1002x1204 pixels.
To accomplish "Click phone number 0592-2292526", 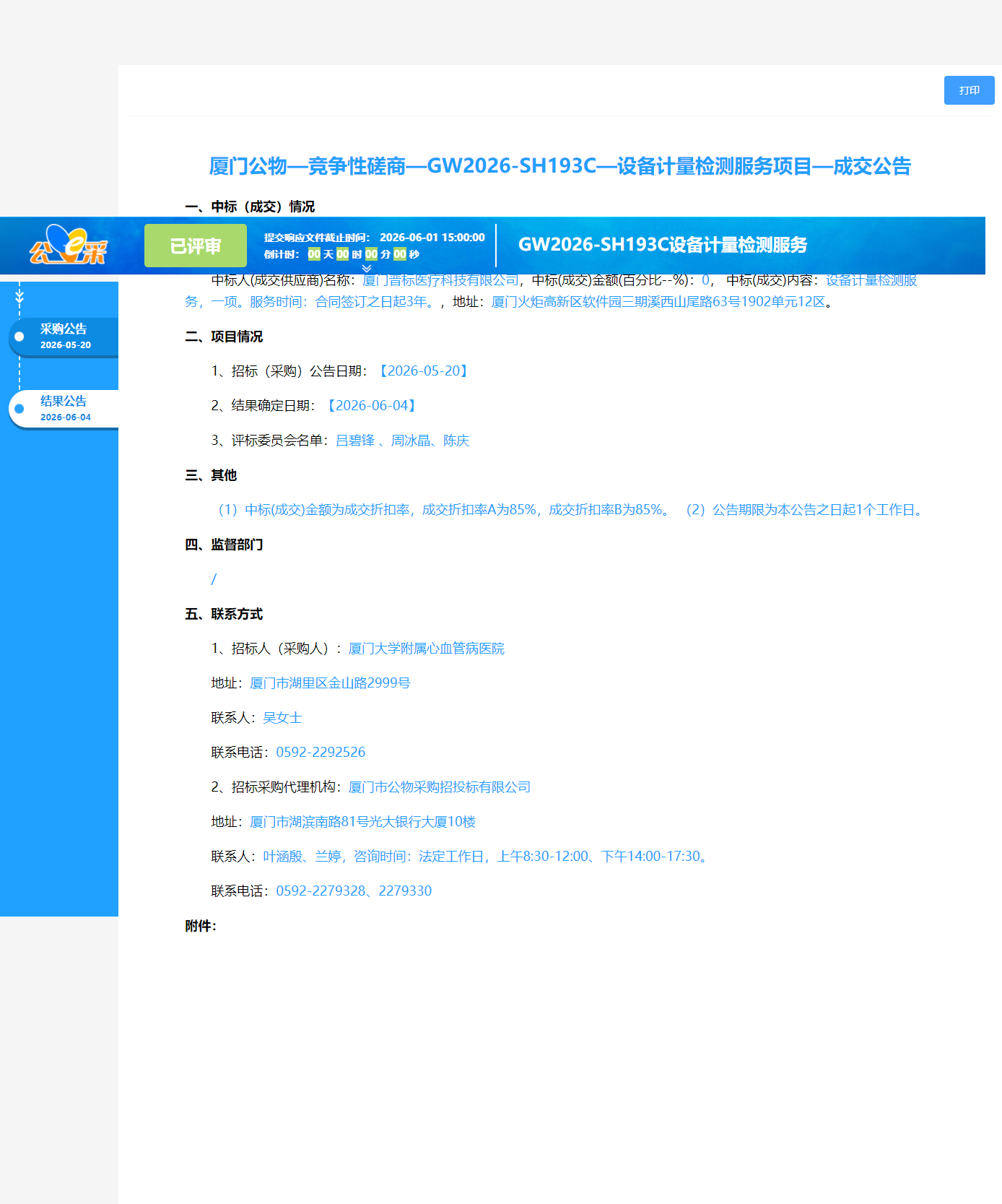I will pos(321,753).
